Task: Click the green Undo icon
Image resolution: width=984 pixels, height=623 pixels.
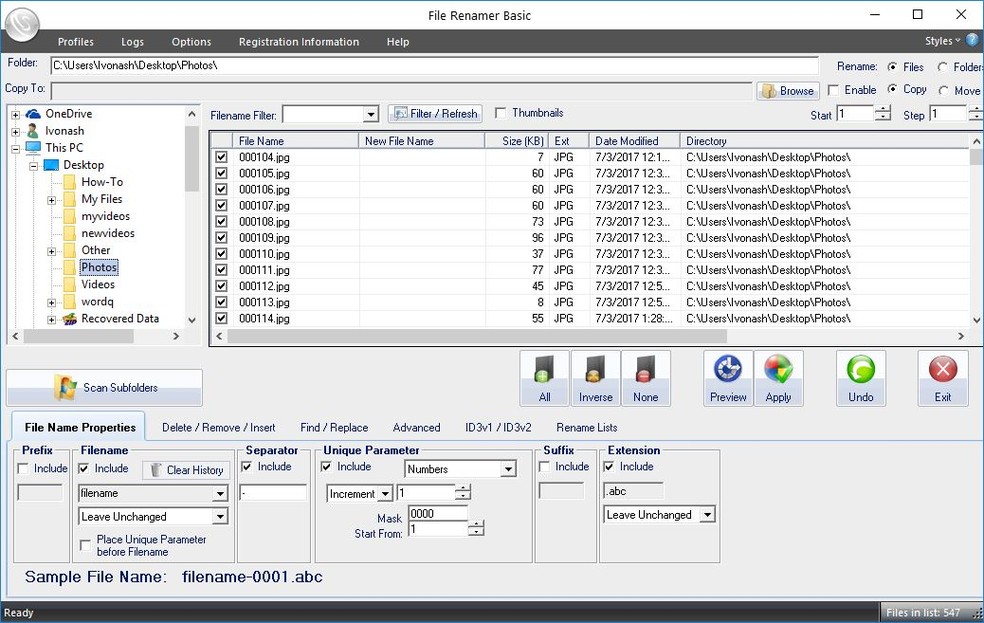Action: (x=860, y=378)
